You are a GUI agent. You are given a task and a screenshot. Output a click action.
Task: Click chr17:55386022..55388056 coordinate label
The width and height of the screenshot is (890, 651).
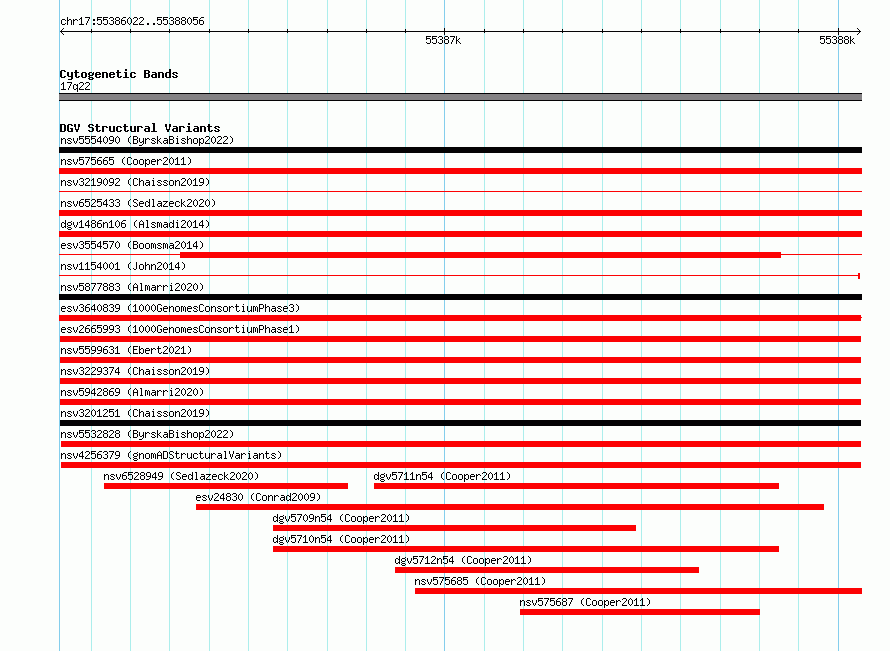(x=132, y=21)
